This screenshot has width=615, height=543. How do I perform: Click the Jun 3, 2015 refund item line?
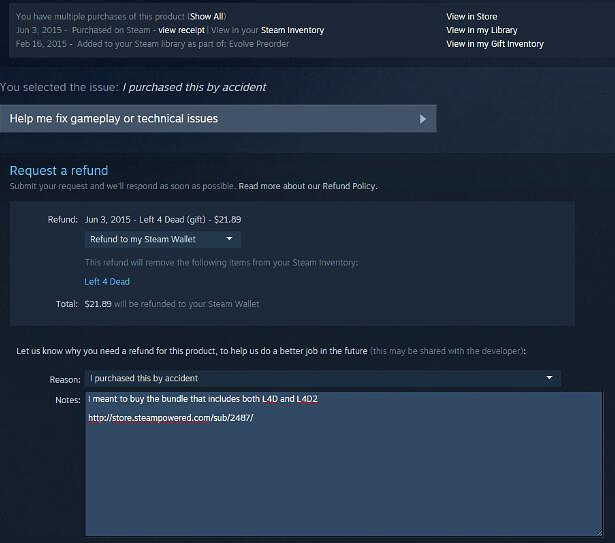tap(163, 220)
